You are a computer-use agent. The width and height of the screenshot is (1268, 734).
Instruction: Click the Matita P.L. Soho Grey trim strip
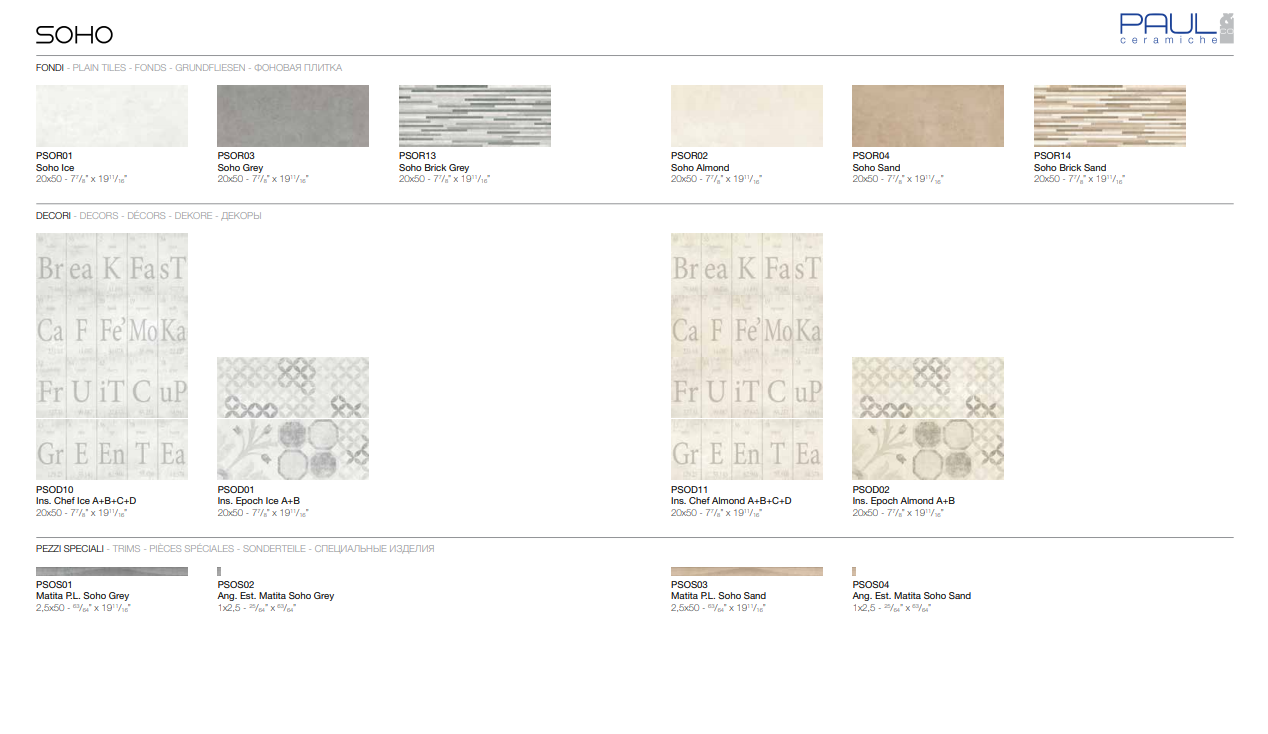coord(112,572)
